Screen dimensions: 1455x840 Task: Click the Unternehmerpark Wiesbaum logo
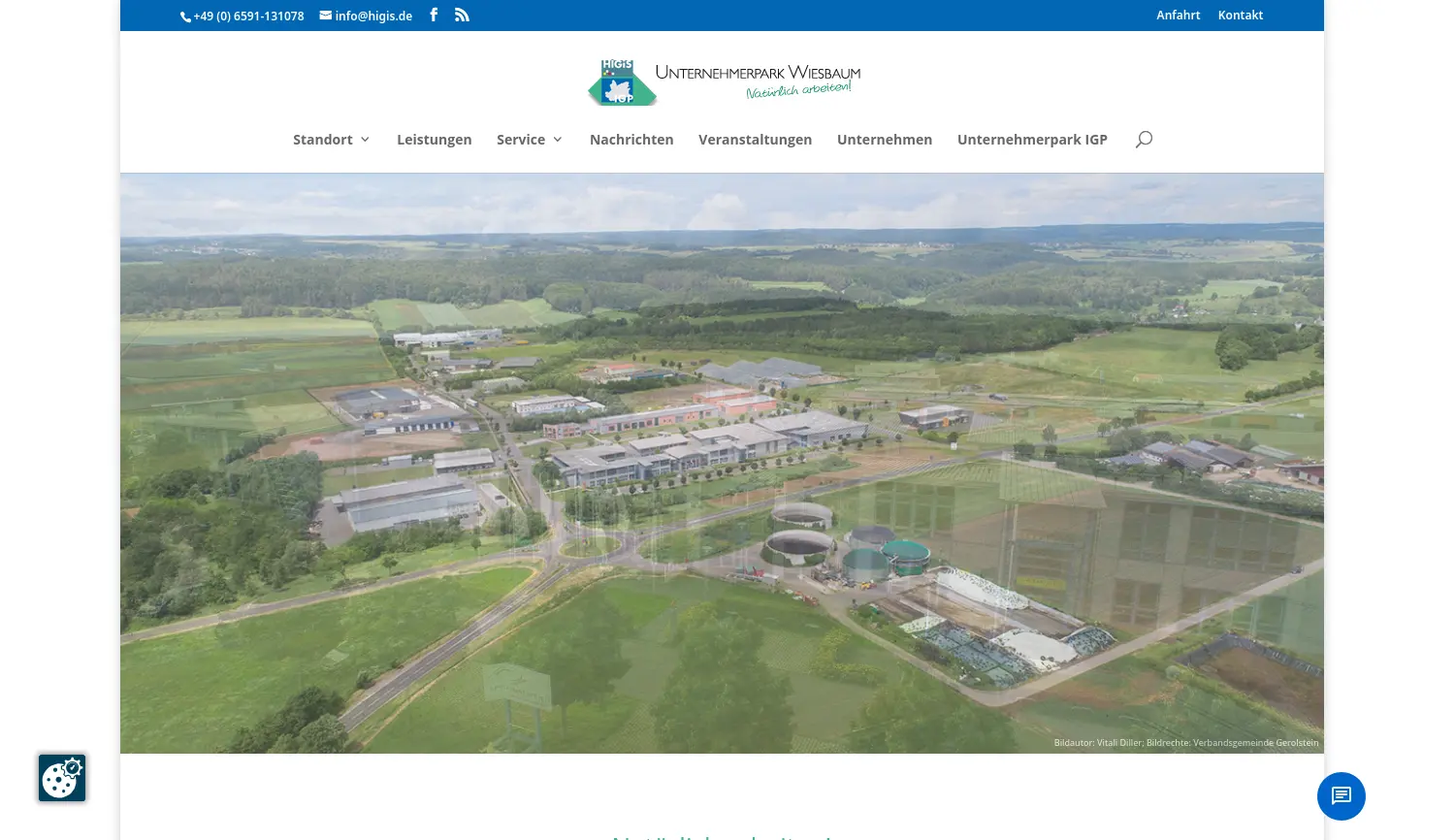tap(723, 82)
